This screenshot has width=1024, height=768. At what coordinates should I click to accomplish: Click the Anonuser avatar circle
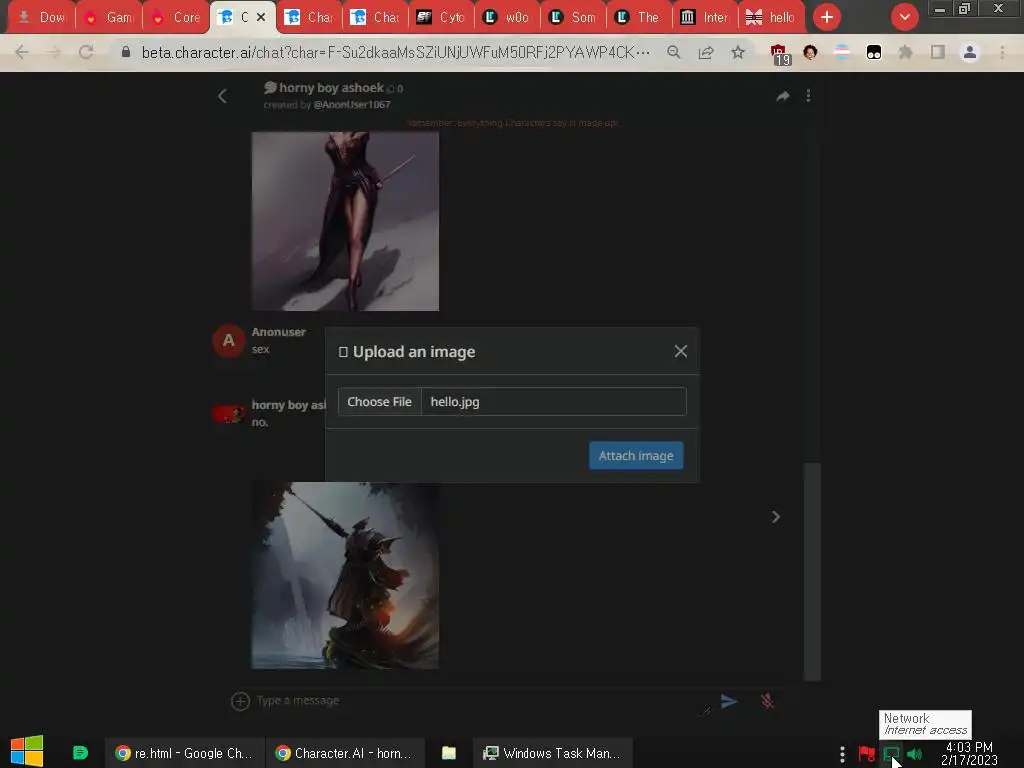[229, 340]
